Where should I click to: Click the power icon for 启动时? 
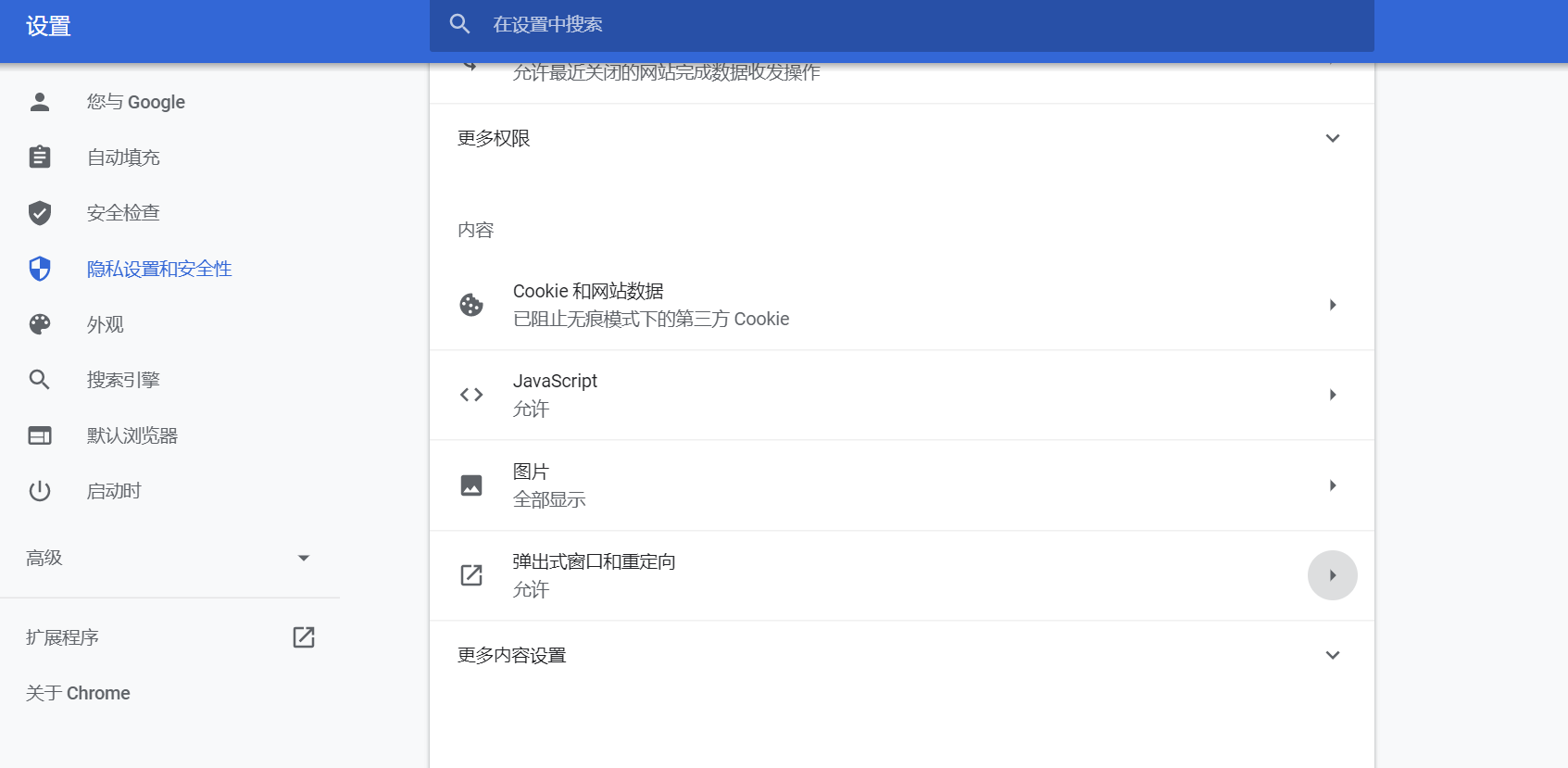pyautogui.click(x=40, y=491)
